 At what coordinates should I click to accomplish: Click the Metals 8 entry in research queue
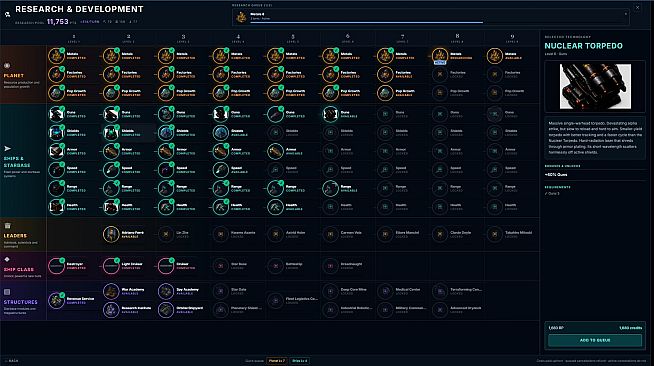coord(430,17)
